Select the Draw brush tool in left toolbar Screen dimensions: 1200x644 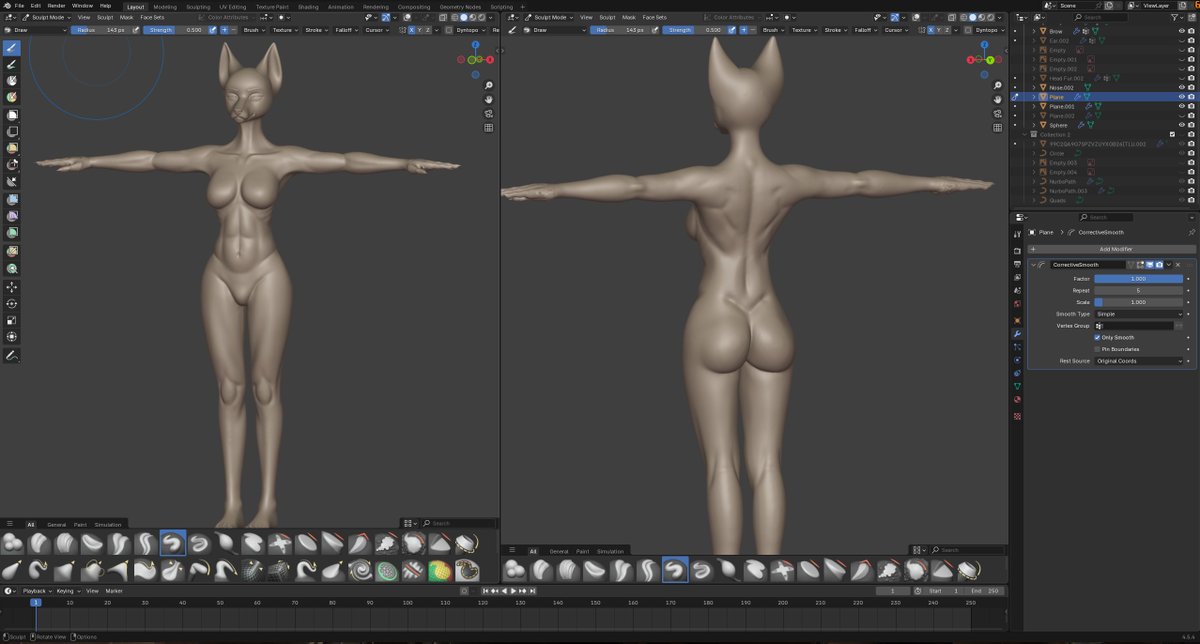click(x=12, y=47)
